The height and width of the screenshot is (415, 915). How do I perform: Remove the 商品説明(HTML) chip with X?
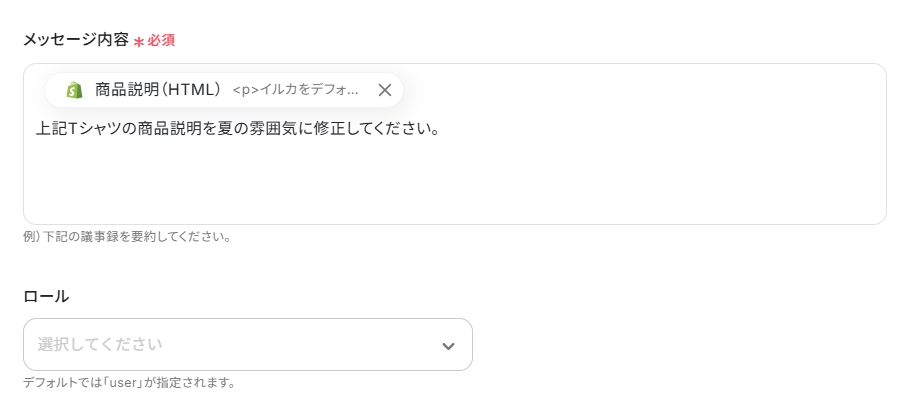[x=385, y=90]
